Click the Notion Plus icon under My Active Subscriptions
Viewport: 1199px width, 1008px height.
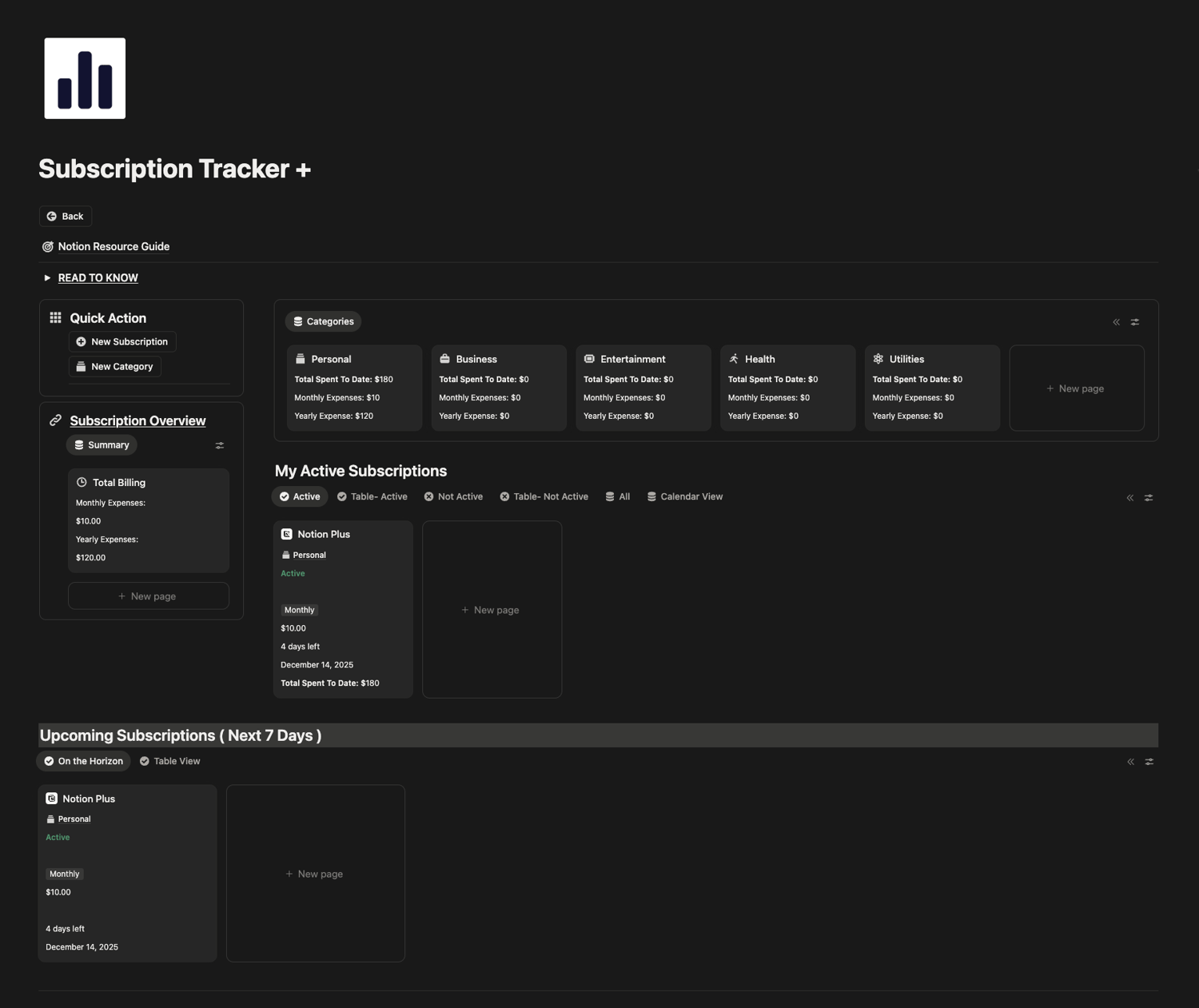coord(287,534)
